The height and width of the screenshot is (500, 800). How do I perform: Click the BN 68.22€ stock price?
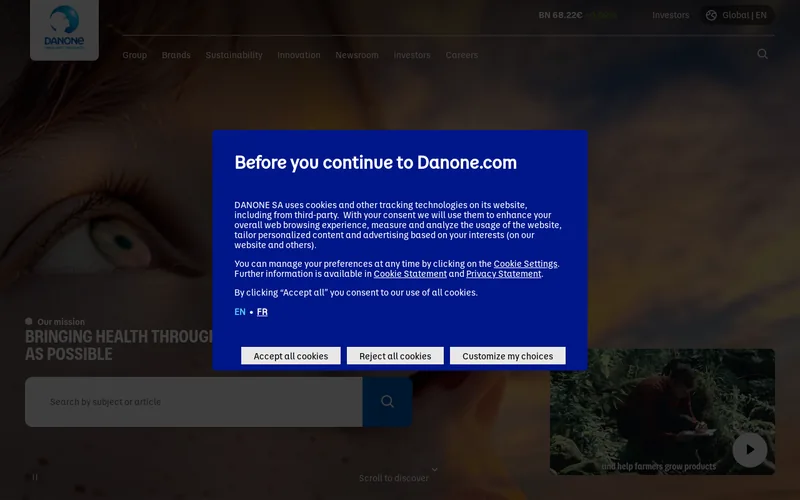click(560, 15)
